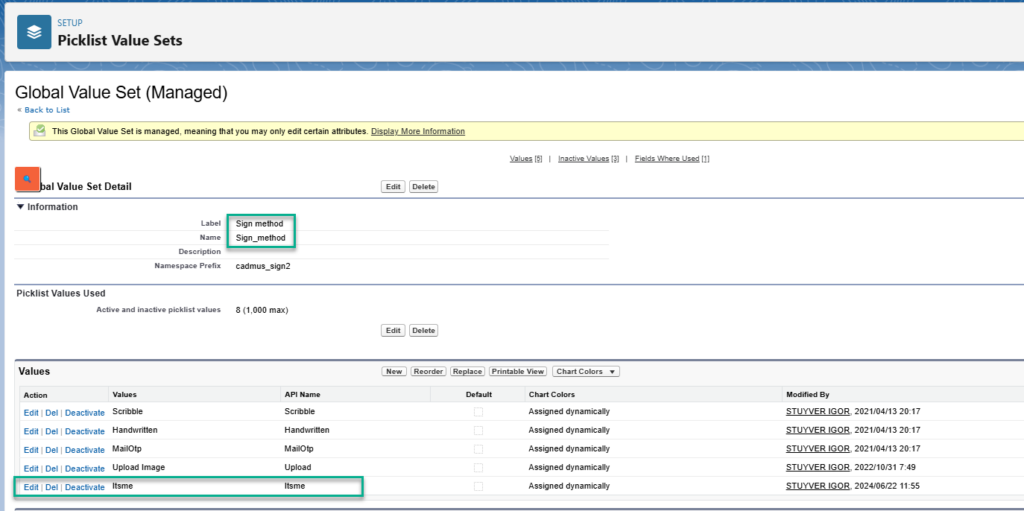Open Display More Information link

click(x=418, y=131)
